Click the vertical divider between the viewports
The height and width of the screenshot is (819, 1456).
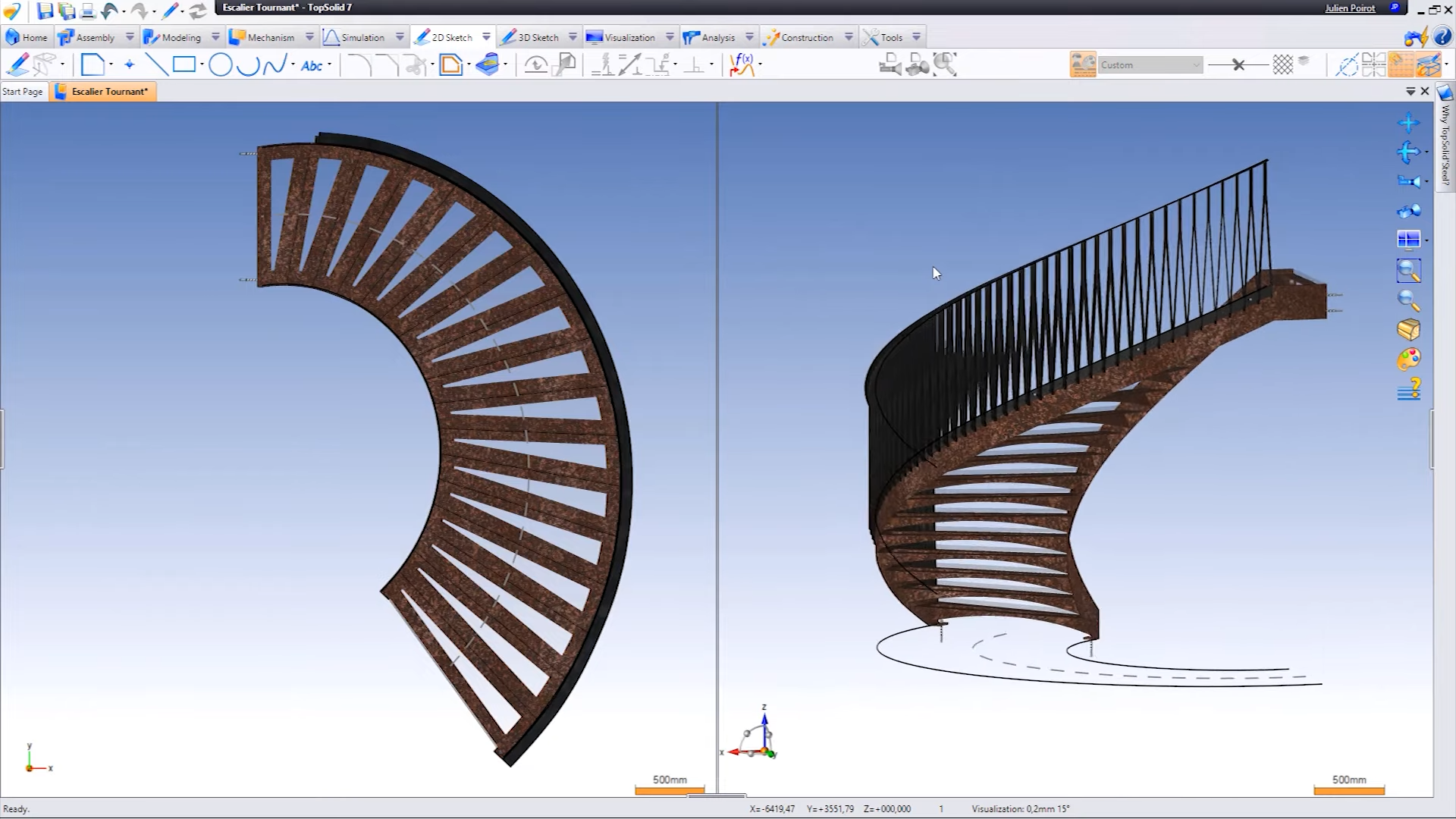click(717, 447)
